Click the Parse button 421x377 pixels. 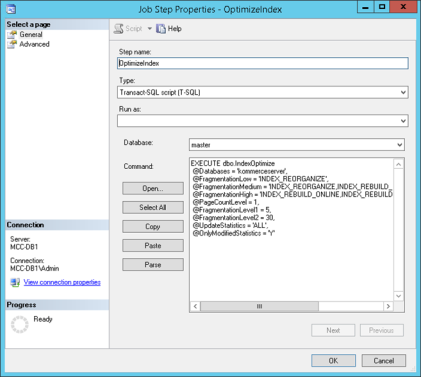tap(153, 265)
